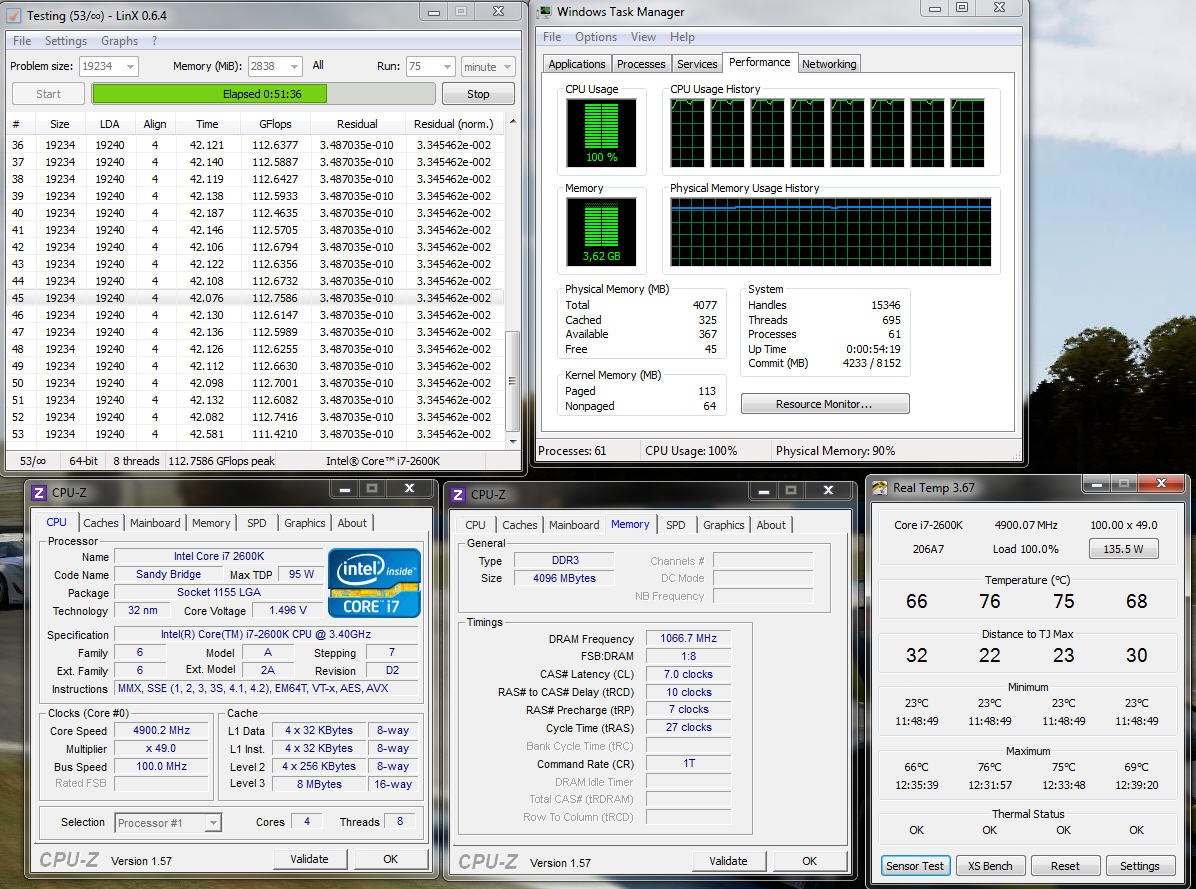This screenshot has height=889, width=1196.
Task: Click the LinX title bar app icon
Action: click(14, 15)
